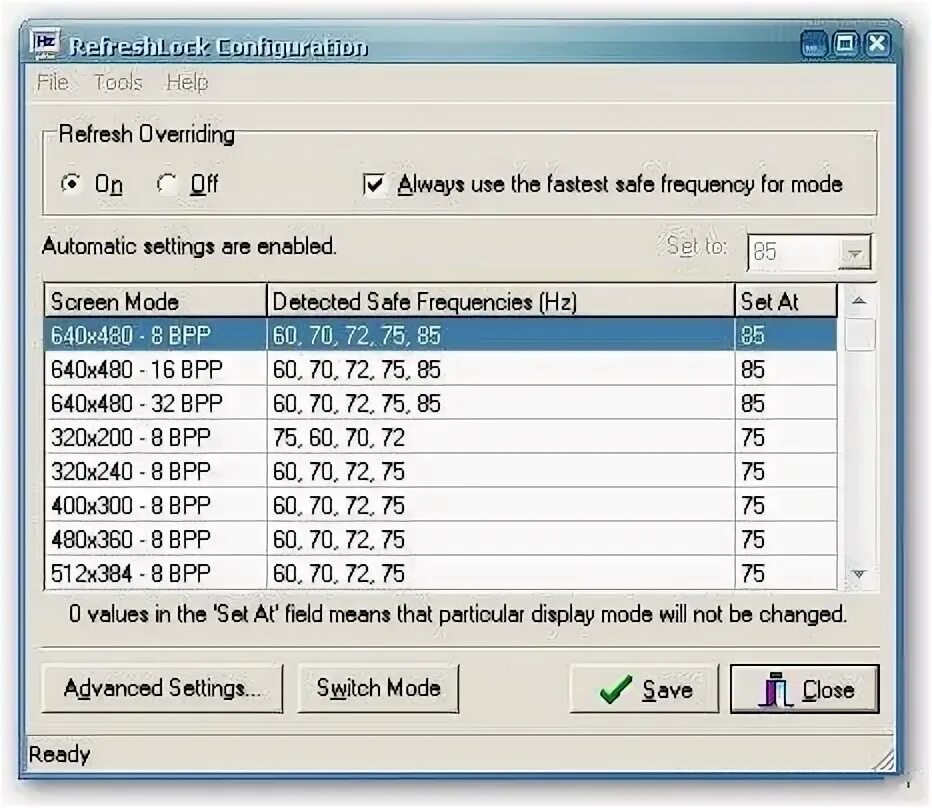Close window using the title bar X

coord(877,45)
